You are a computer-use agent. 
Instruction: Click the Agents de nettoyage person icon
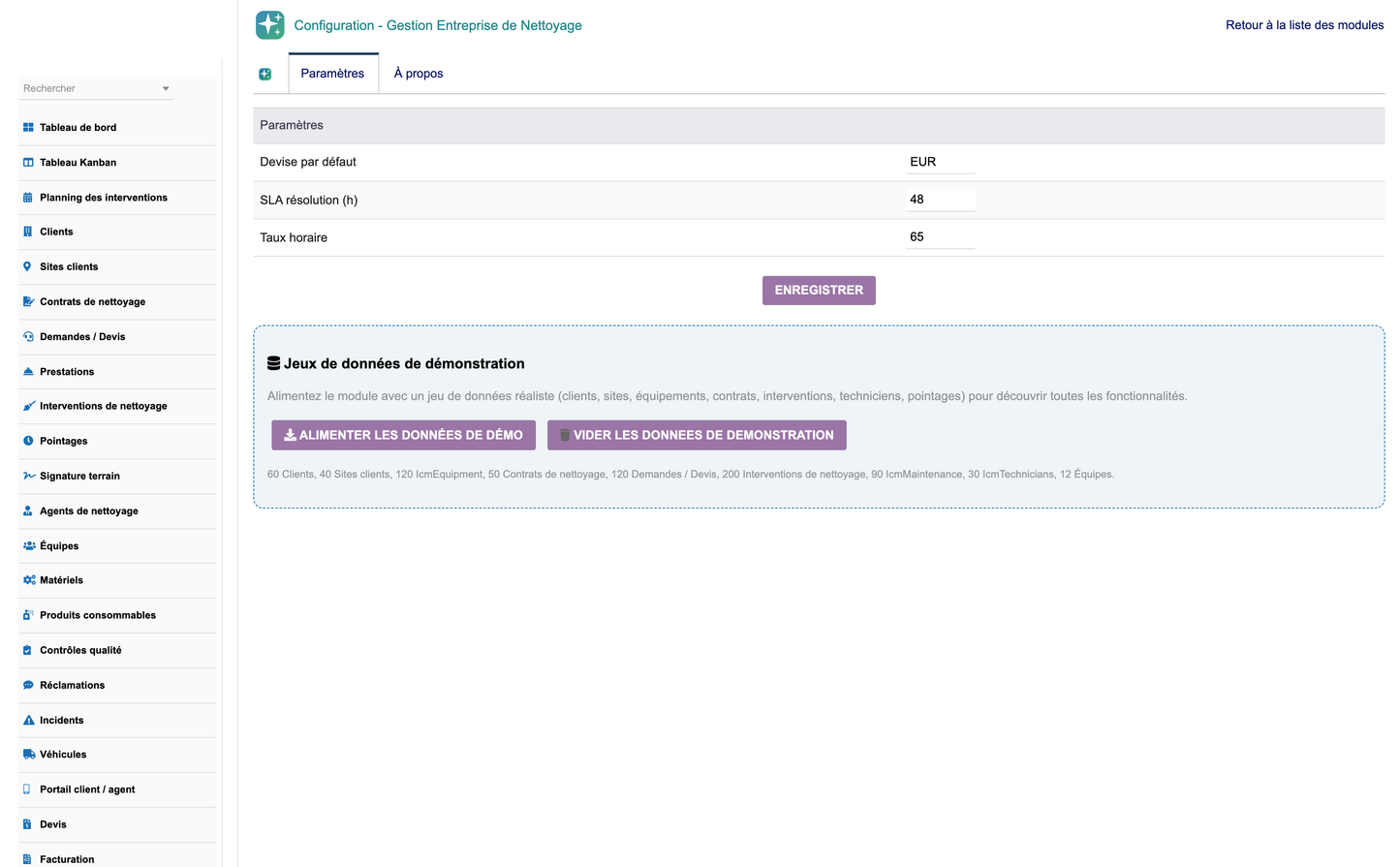[x=28, y=511]
